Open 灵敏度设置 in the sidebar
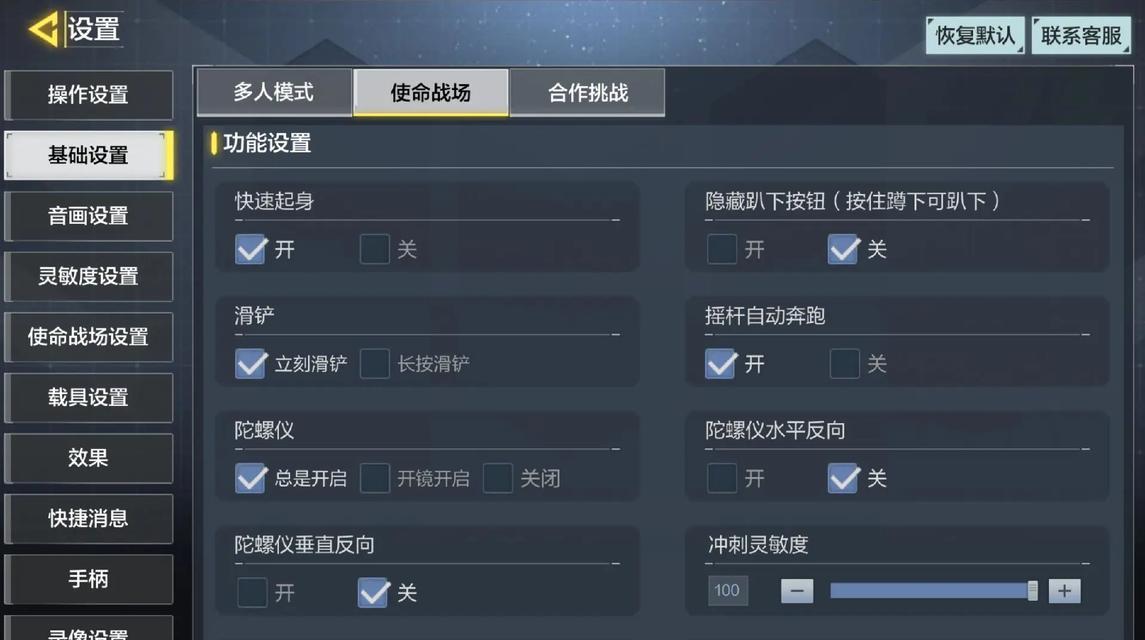Image resolution: width=1145 pixels, height=640 pixels. (x=88, y=276)
